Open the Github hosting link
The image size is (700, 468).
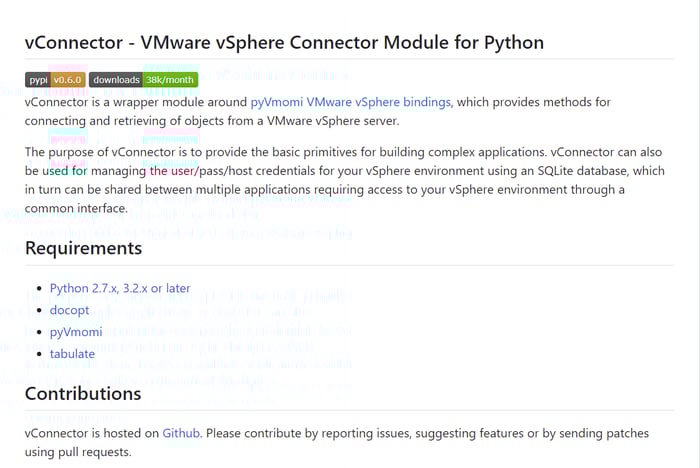tap(181, 433)
